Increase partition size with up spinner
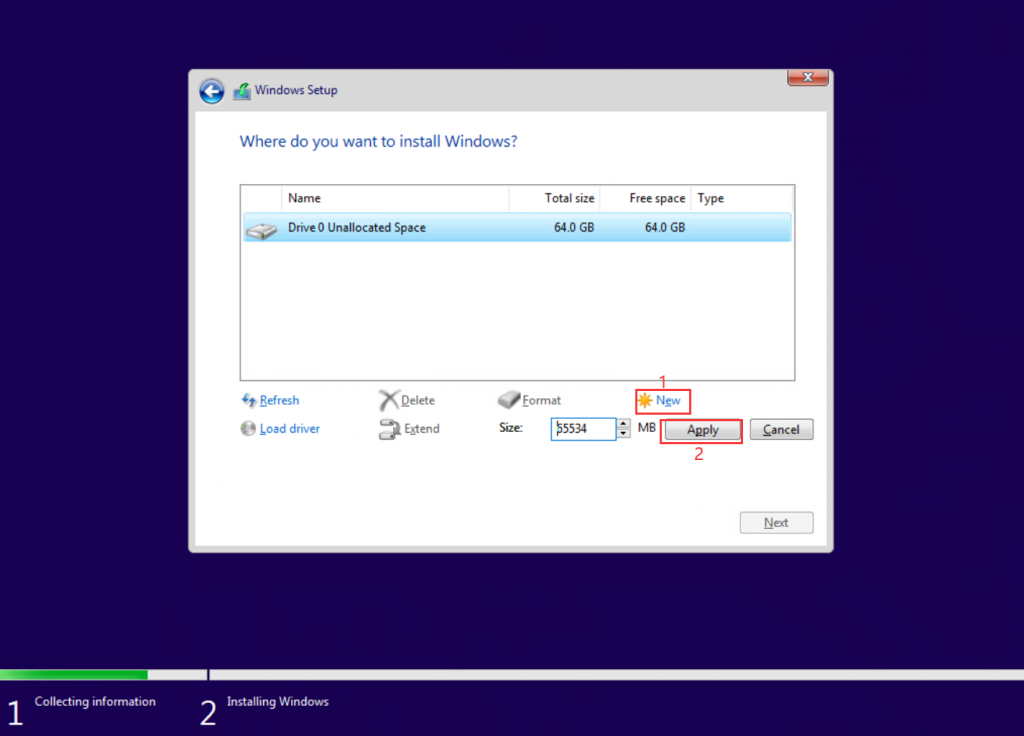 [624, 424]
